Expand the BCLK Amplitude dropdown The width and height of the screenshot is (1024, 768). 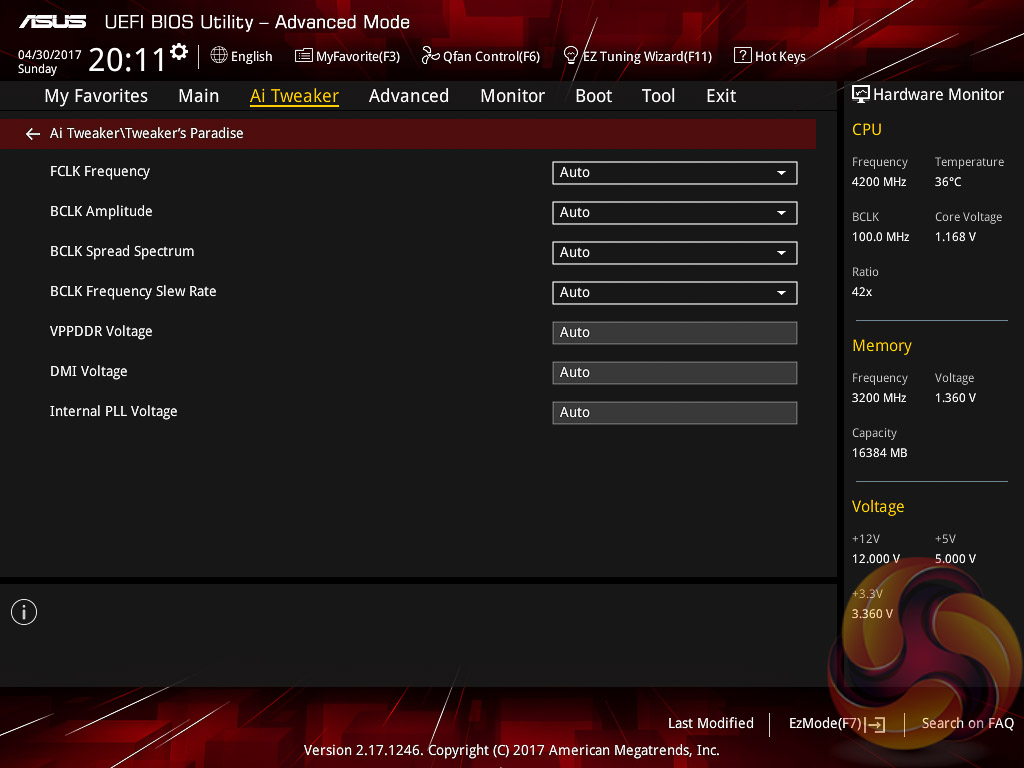click(x=674, y=212)
